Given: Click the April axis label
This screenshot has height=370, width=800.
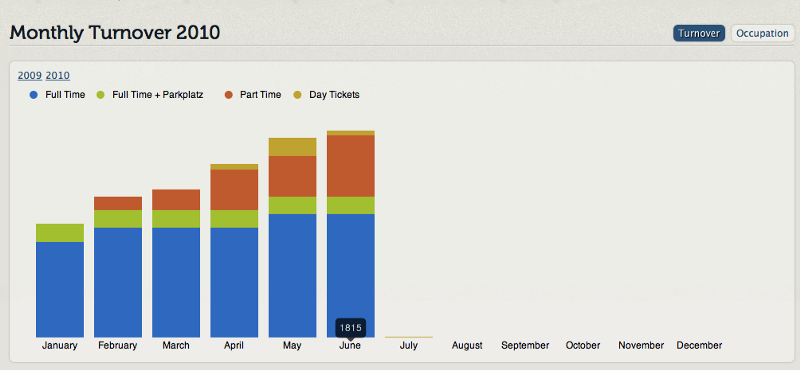Looking at the screenshot, I should click(234, 346).
